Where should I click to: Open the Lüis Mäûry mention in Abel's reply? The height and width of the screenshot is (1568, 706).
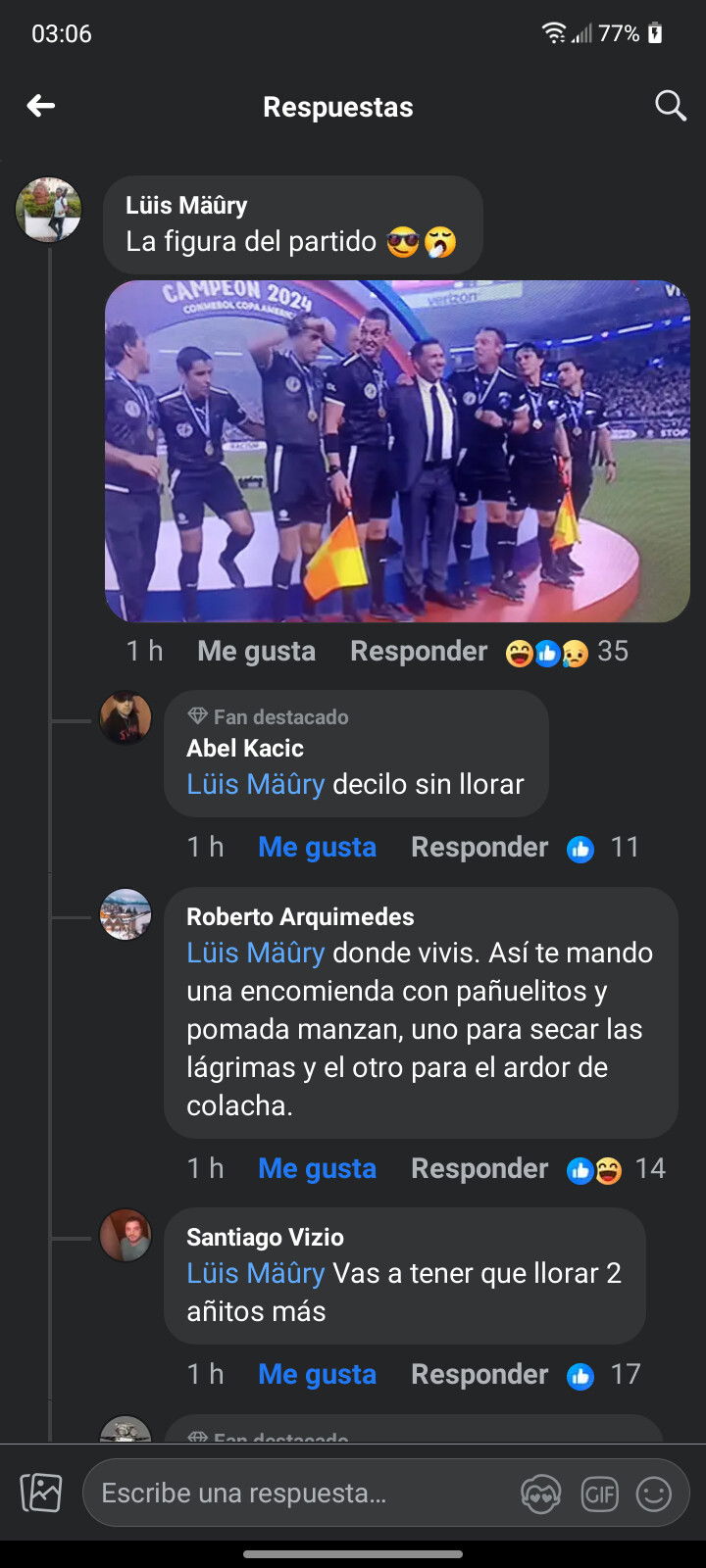(x=255, y=785)
